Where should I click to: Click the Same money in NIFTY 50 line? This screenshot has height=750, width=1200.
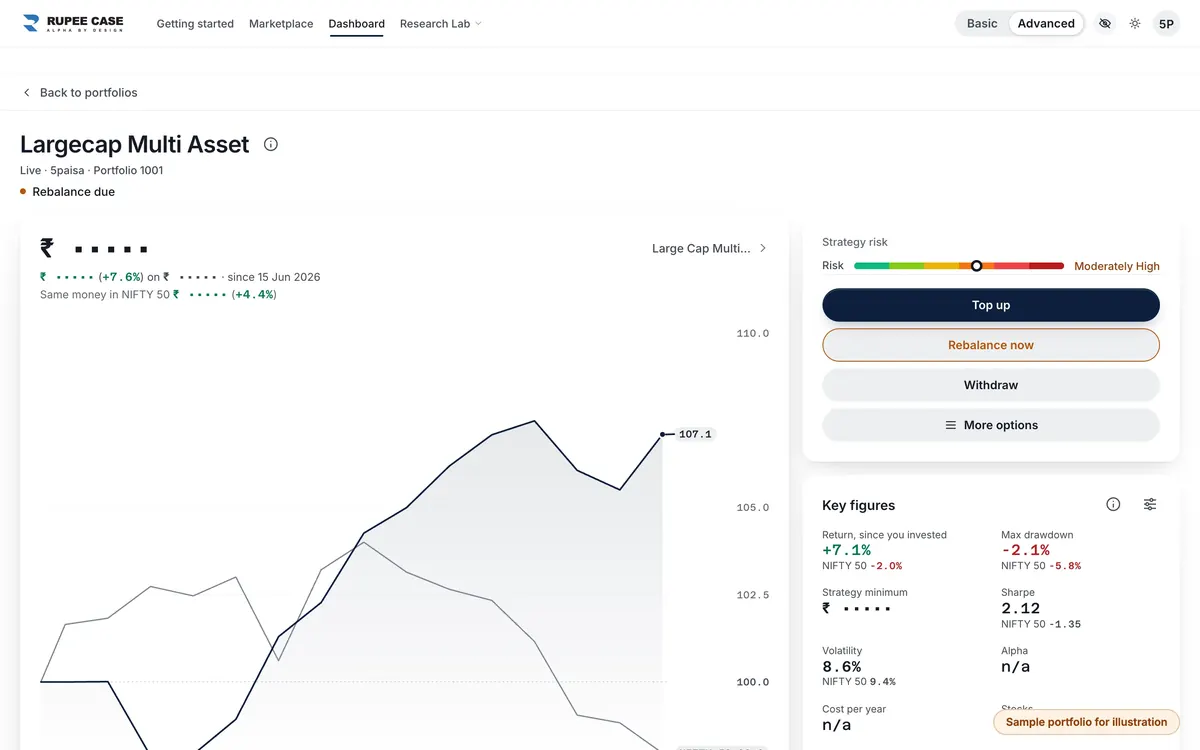pos(158,295)
